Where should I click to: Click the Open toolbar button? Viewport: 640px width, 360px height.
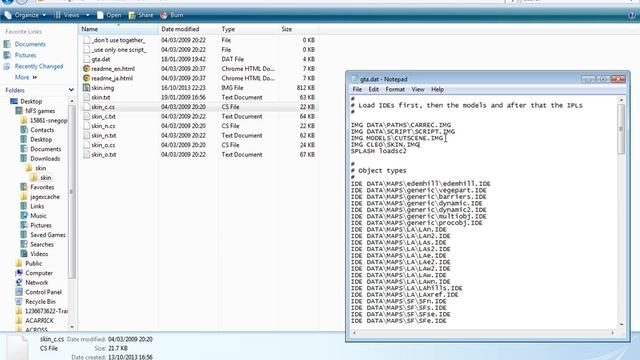109,15
